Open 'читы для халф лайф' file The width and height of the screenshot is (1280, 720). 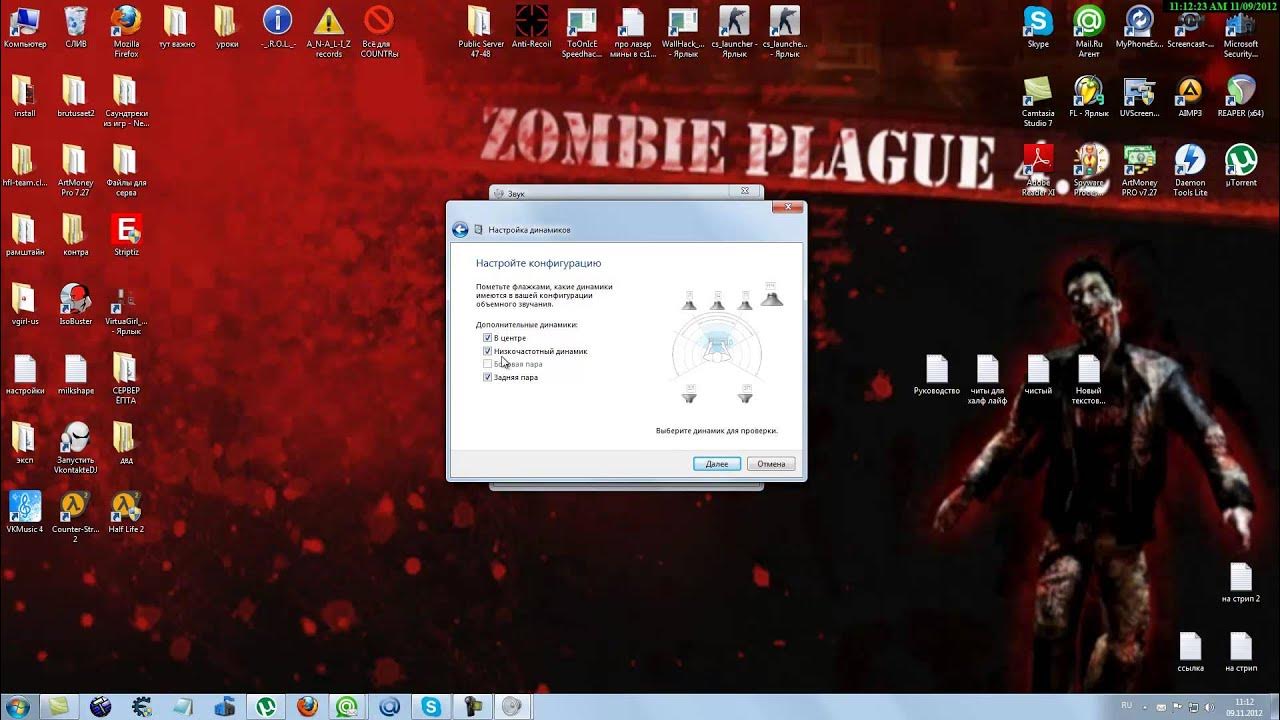click(987, 378)
